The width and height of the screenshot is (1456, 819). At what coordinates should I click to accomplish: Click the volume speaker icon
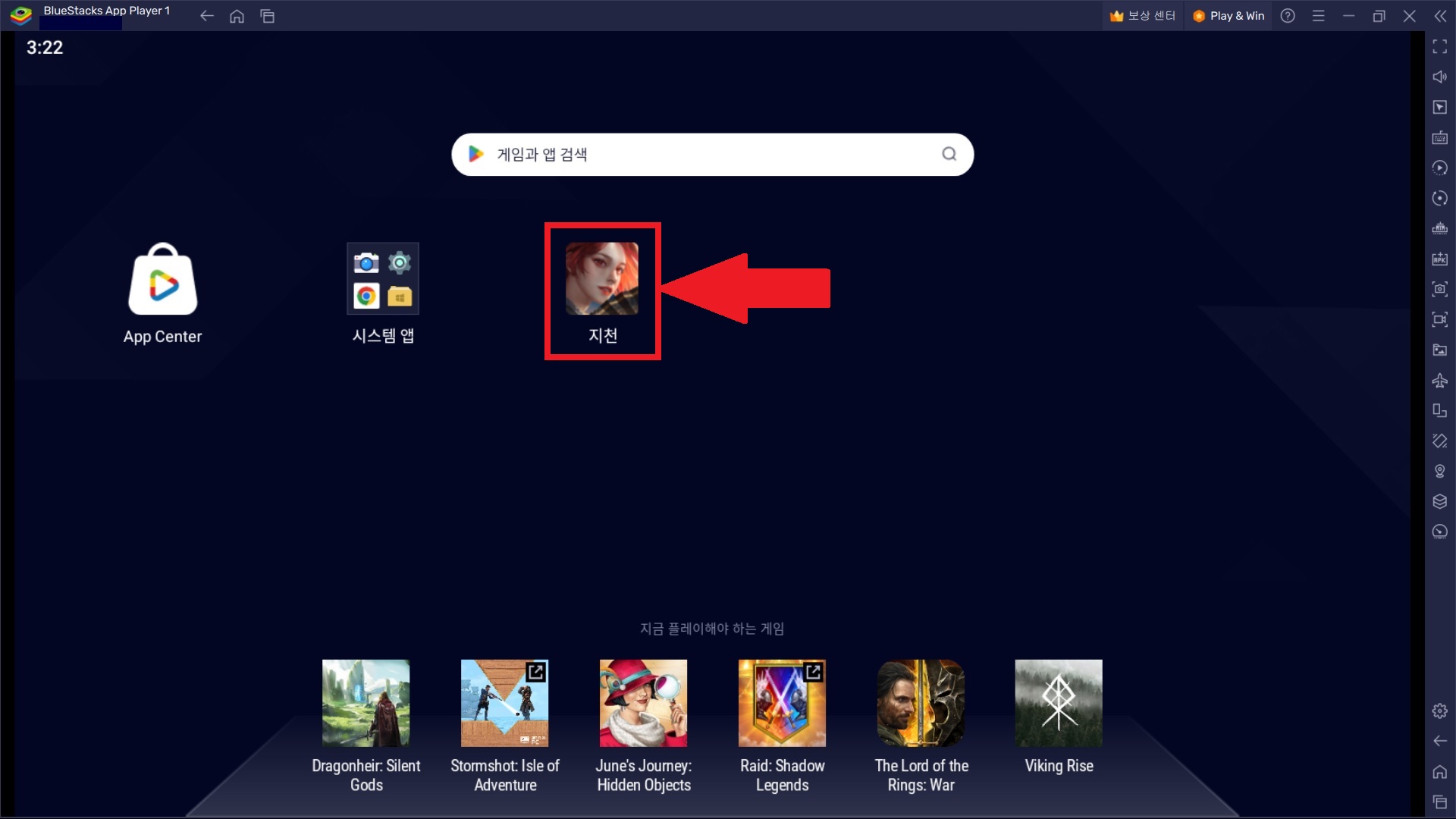1439,77
